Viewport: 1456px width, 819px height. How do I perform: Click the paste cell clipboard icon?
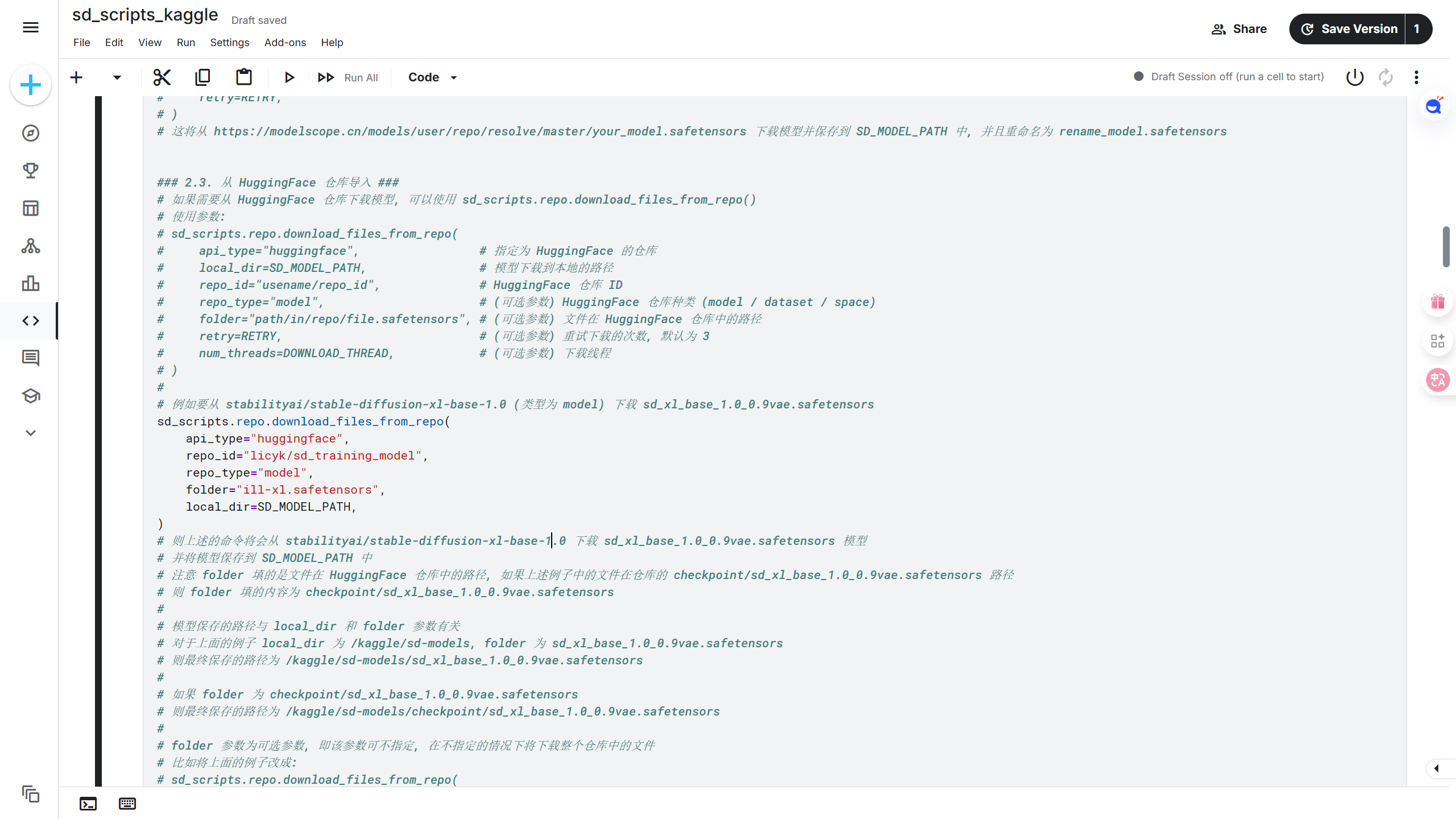pos(244,77)
